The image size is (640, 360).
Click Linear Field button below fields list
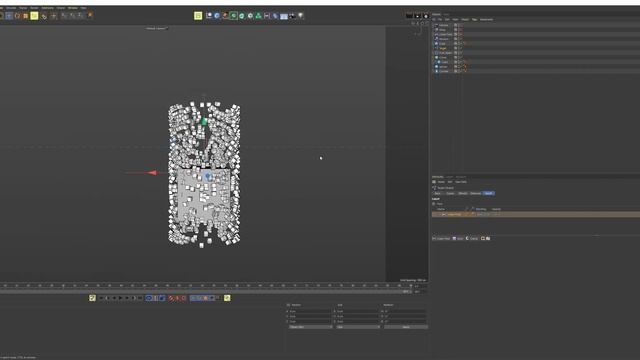tap(441, 238)
